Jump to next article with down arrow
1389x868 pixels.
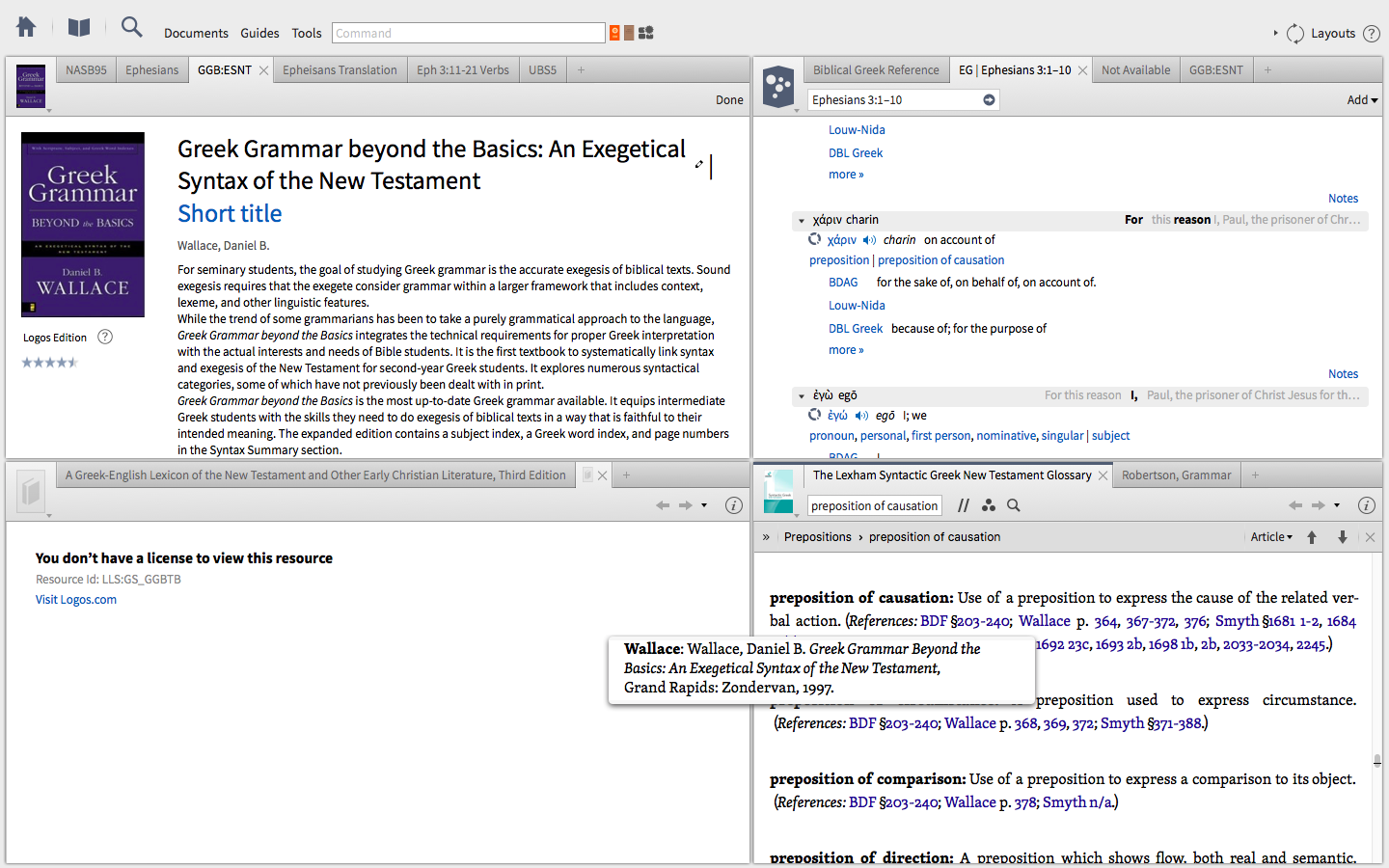pyautogui.click(x=1342, y=537)
